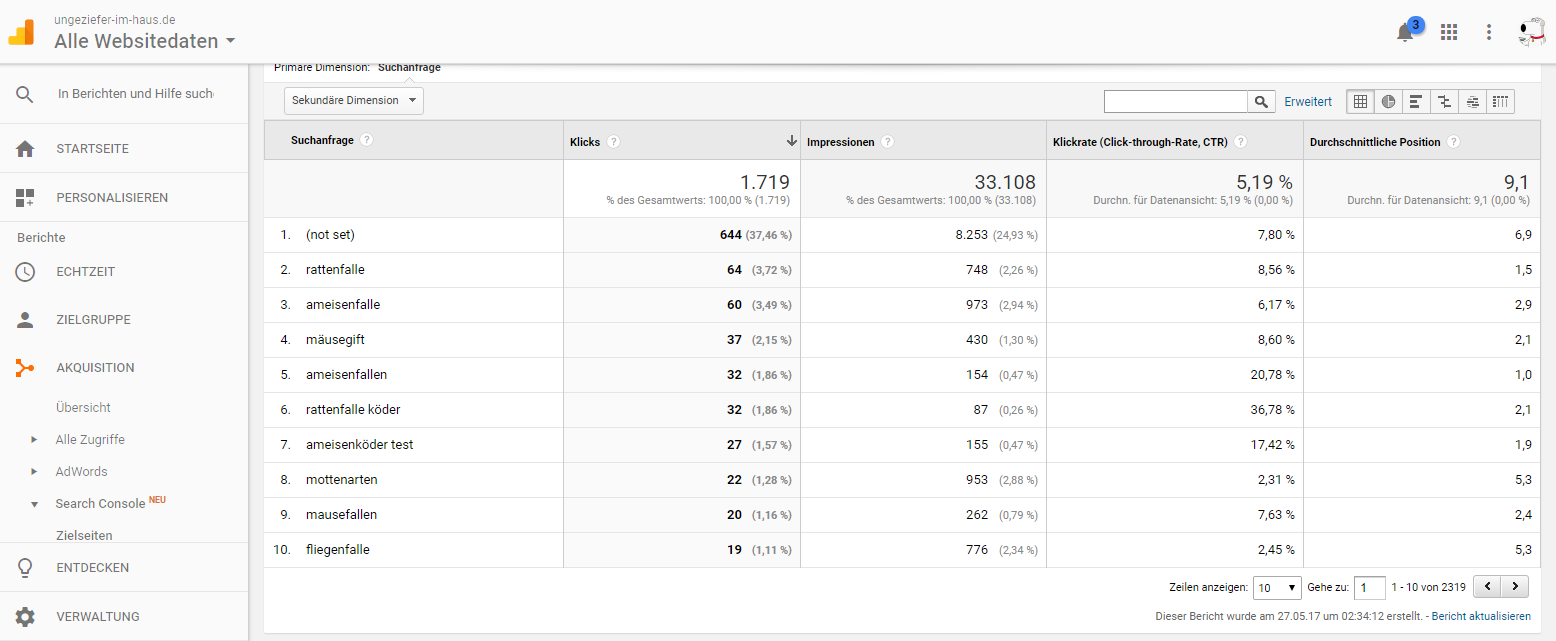Click the table search magnifier button

1261,102
